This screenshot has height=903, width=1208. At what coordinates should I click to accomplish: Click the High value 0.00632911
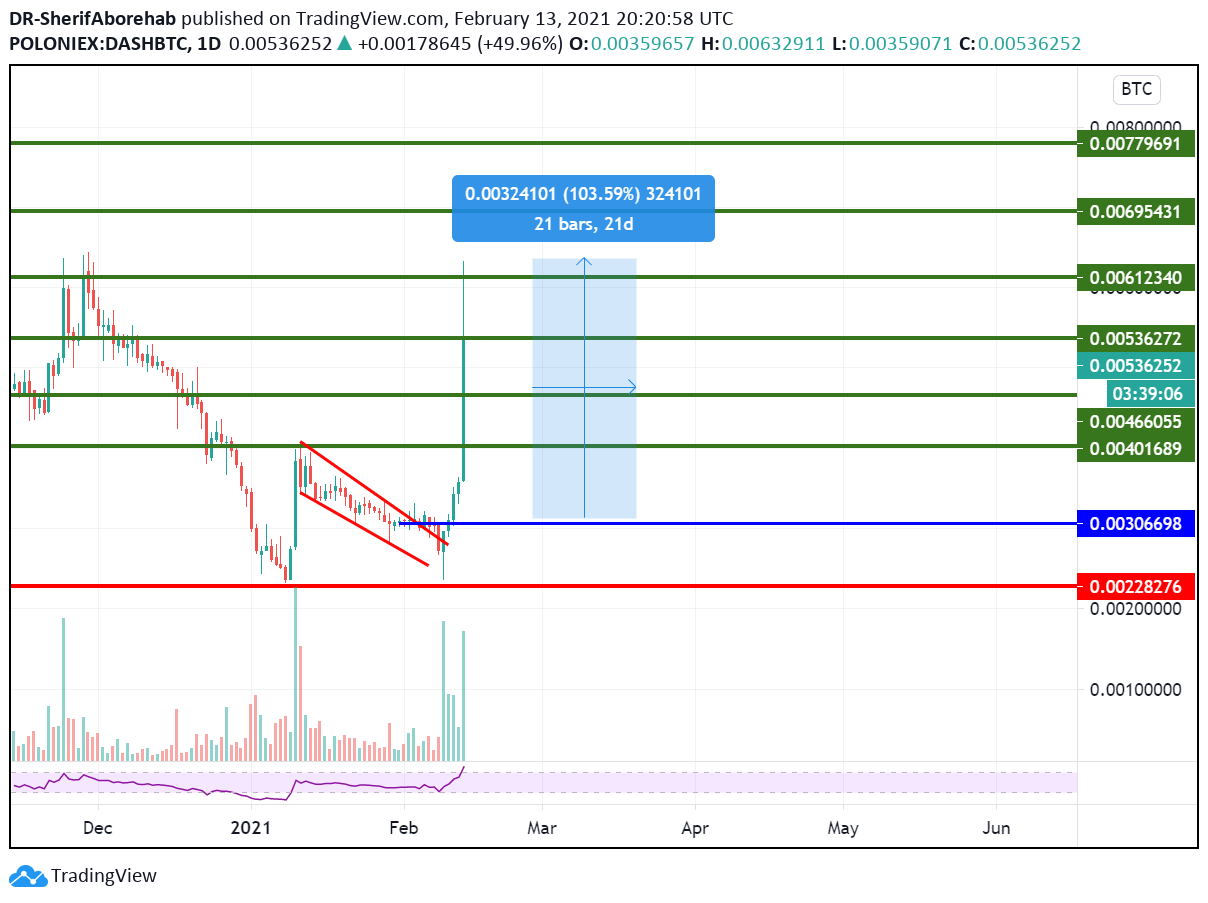(x=774, y=44)
